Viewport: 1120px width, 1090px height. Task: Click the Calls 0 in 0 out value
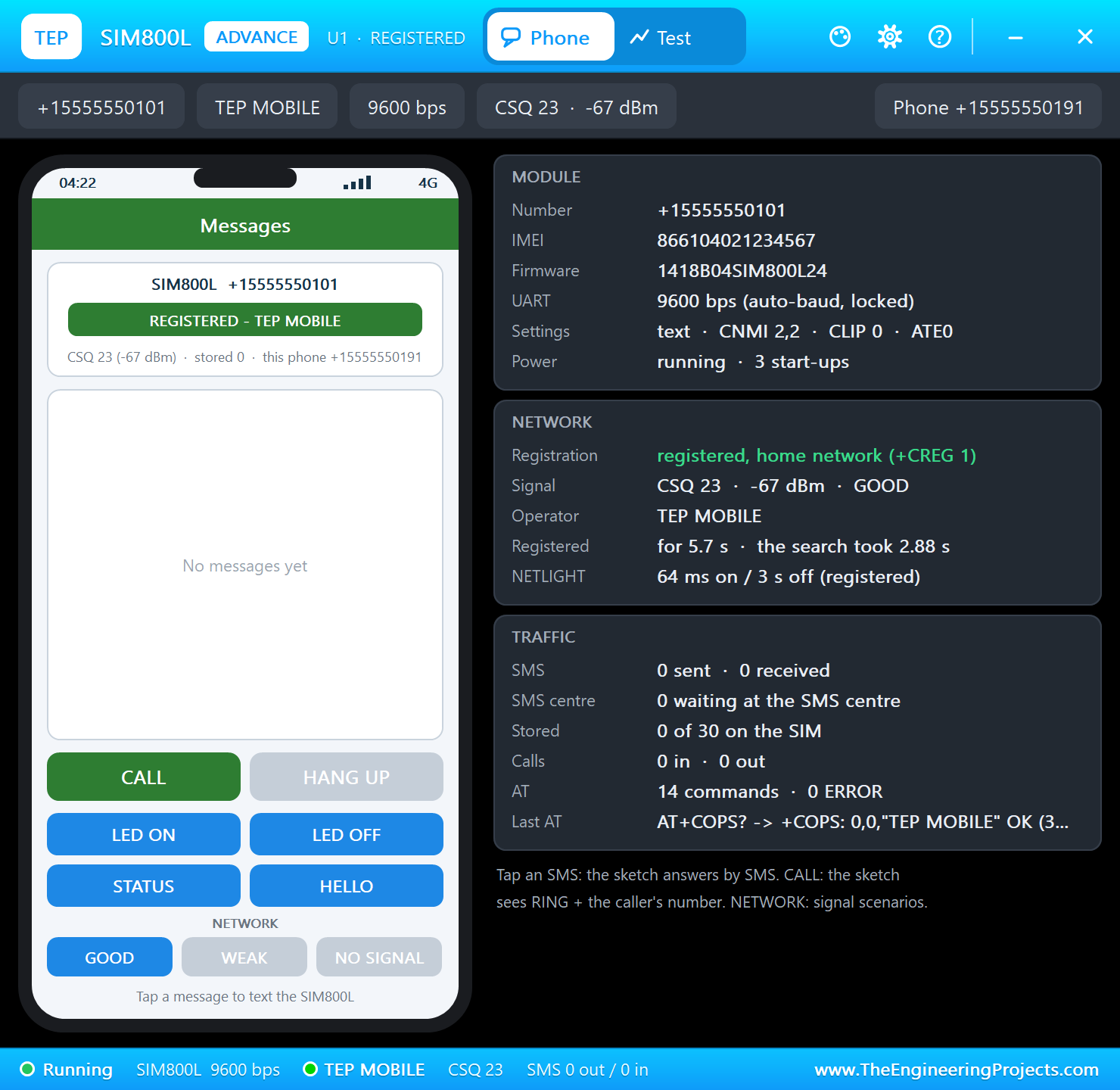click(x=711, y=761)
